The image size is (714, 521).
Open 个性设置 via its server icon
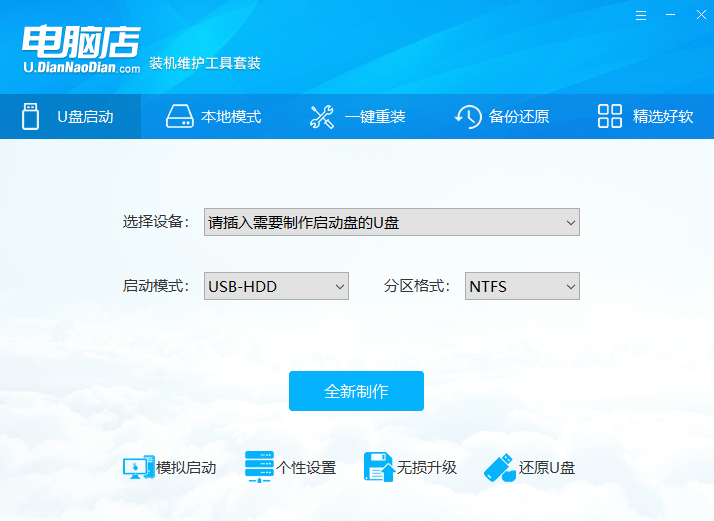[258, 467]
